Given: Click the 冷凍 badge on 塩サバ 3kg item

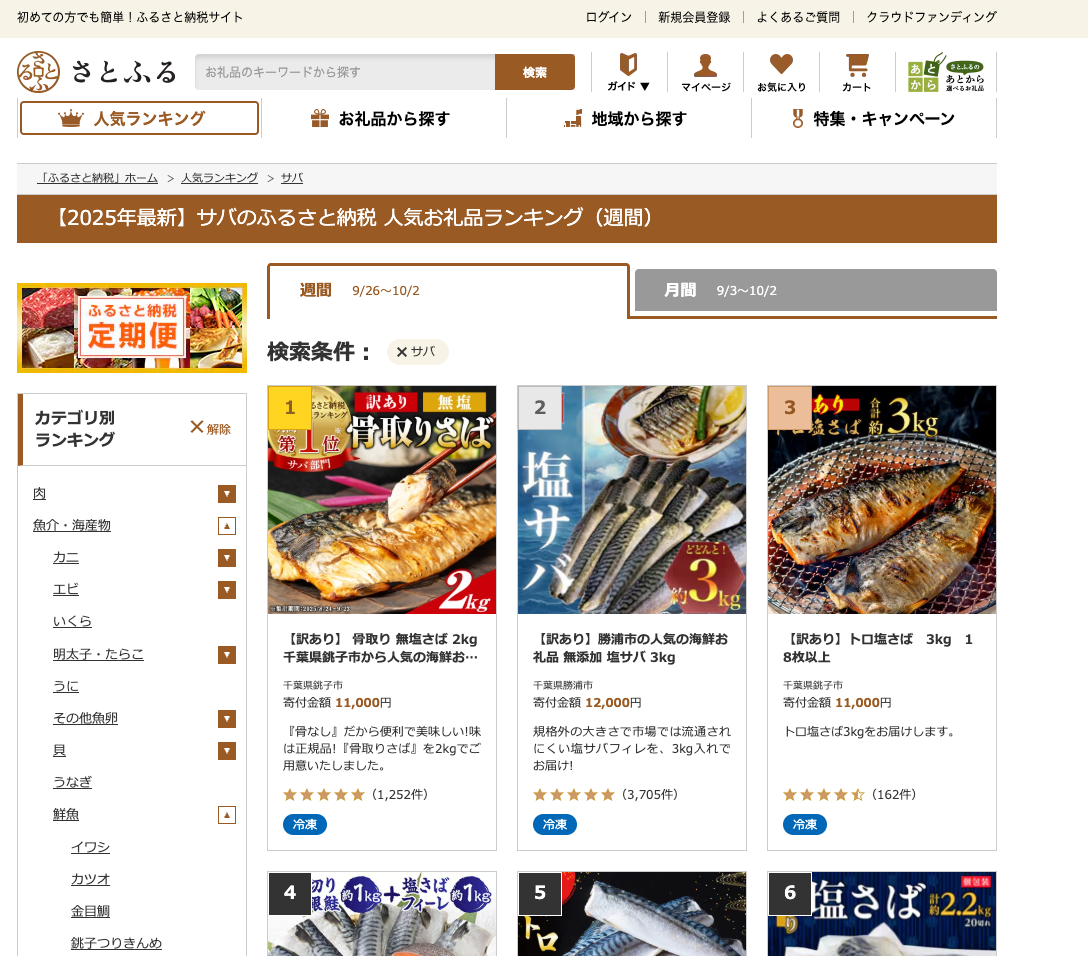Looking at the screenshot, I should click(x=554, y=824).
